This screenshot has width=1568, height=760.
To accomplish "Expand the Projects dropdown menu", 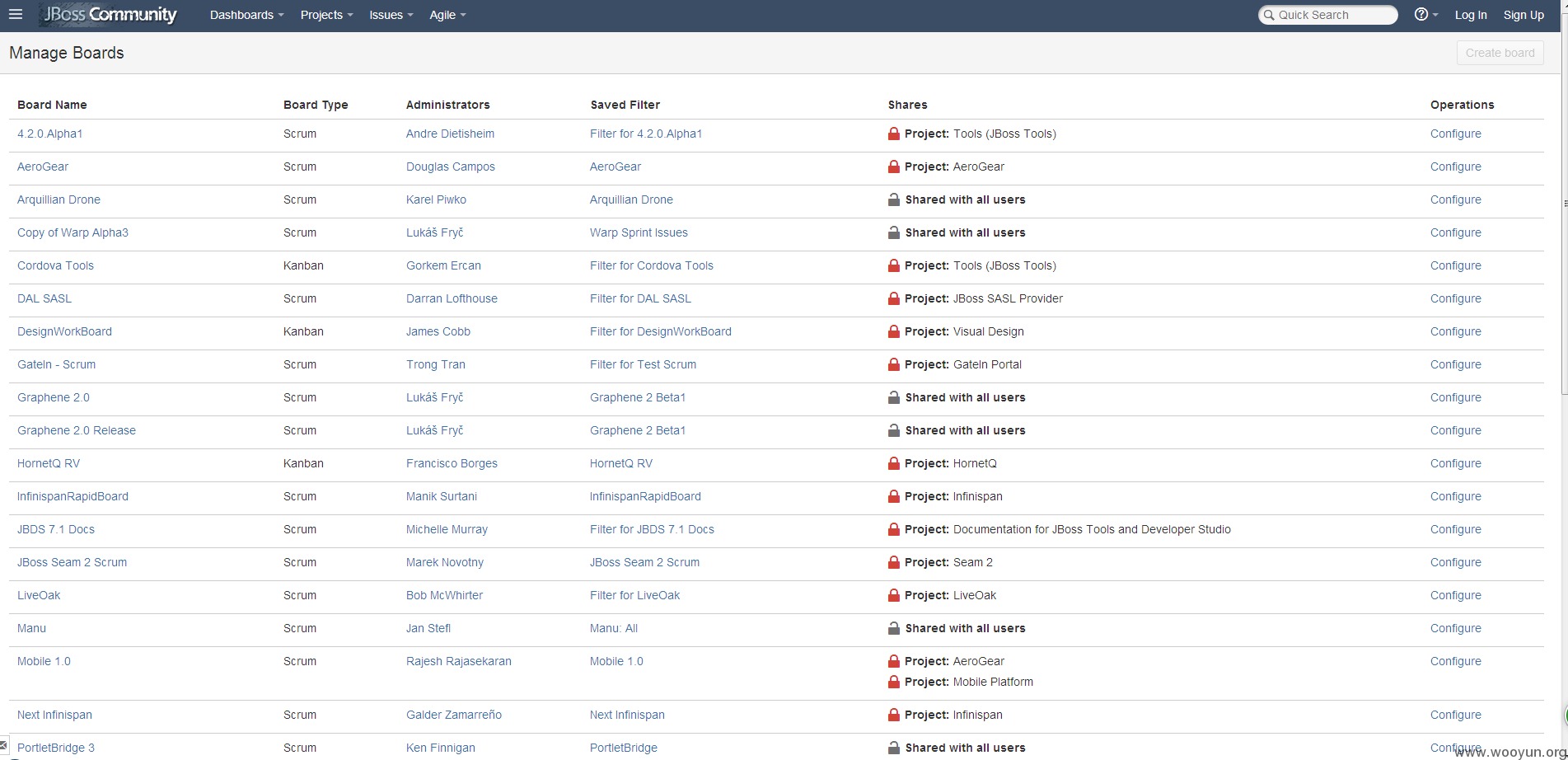I will point(326,15).
